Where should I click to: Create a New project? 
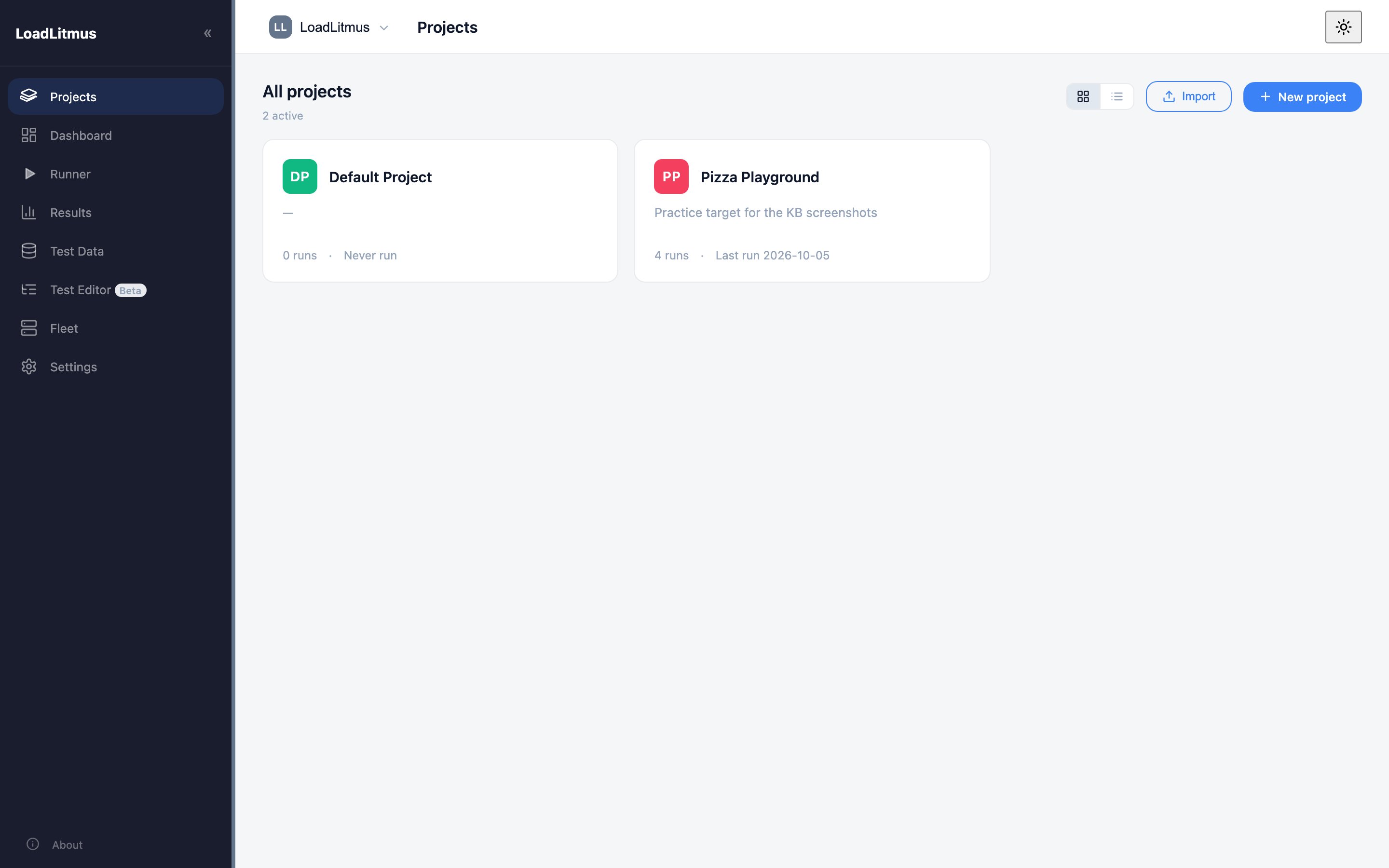click(x=1302, y=96)
